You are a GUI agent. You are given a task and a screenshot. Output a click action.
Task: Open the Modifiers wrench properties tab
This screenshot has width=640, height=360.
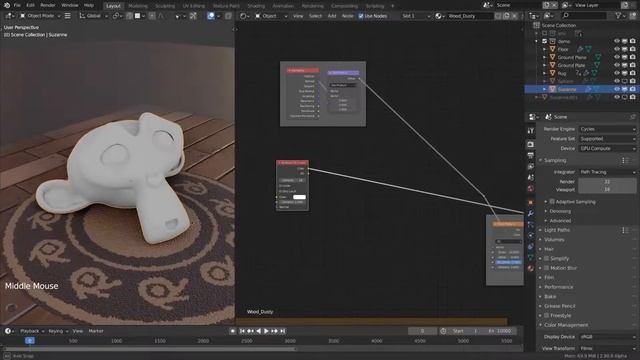coord(530,213)
